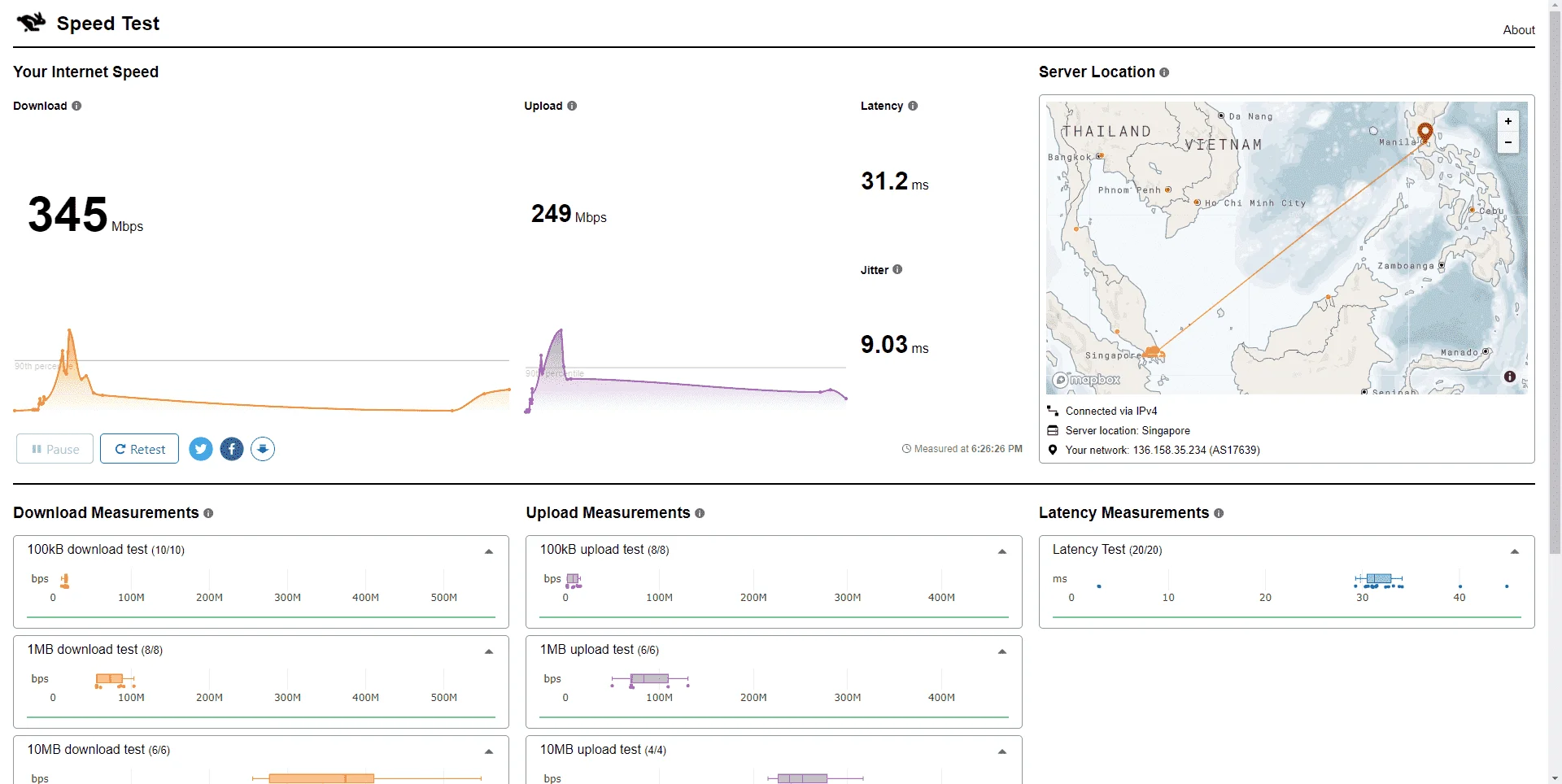
Task: Click the Server Location info icon
Action: coord(1164,72)
